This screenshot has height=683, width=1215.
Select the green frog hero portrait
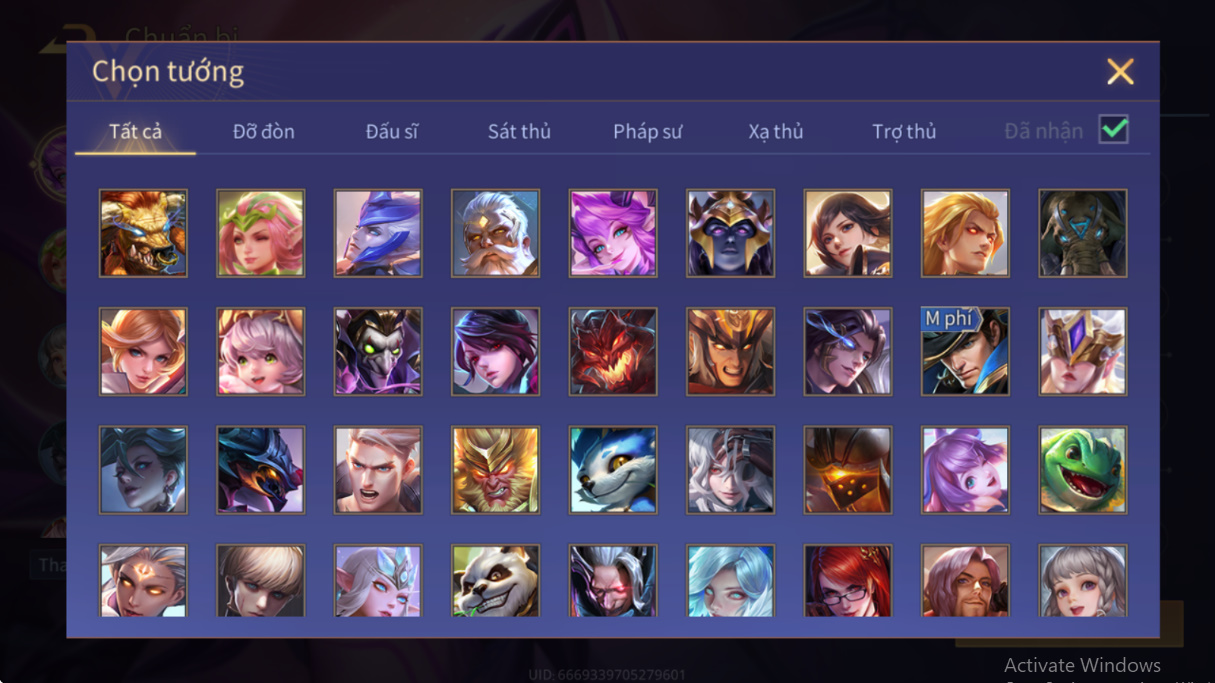click(1083, 470)
